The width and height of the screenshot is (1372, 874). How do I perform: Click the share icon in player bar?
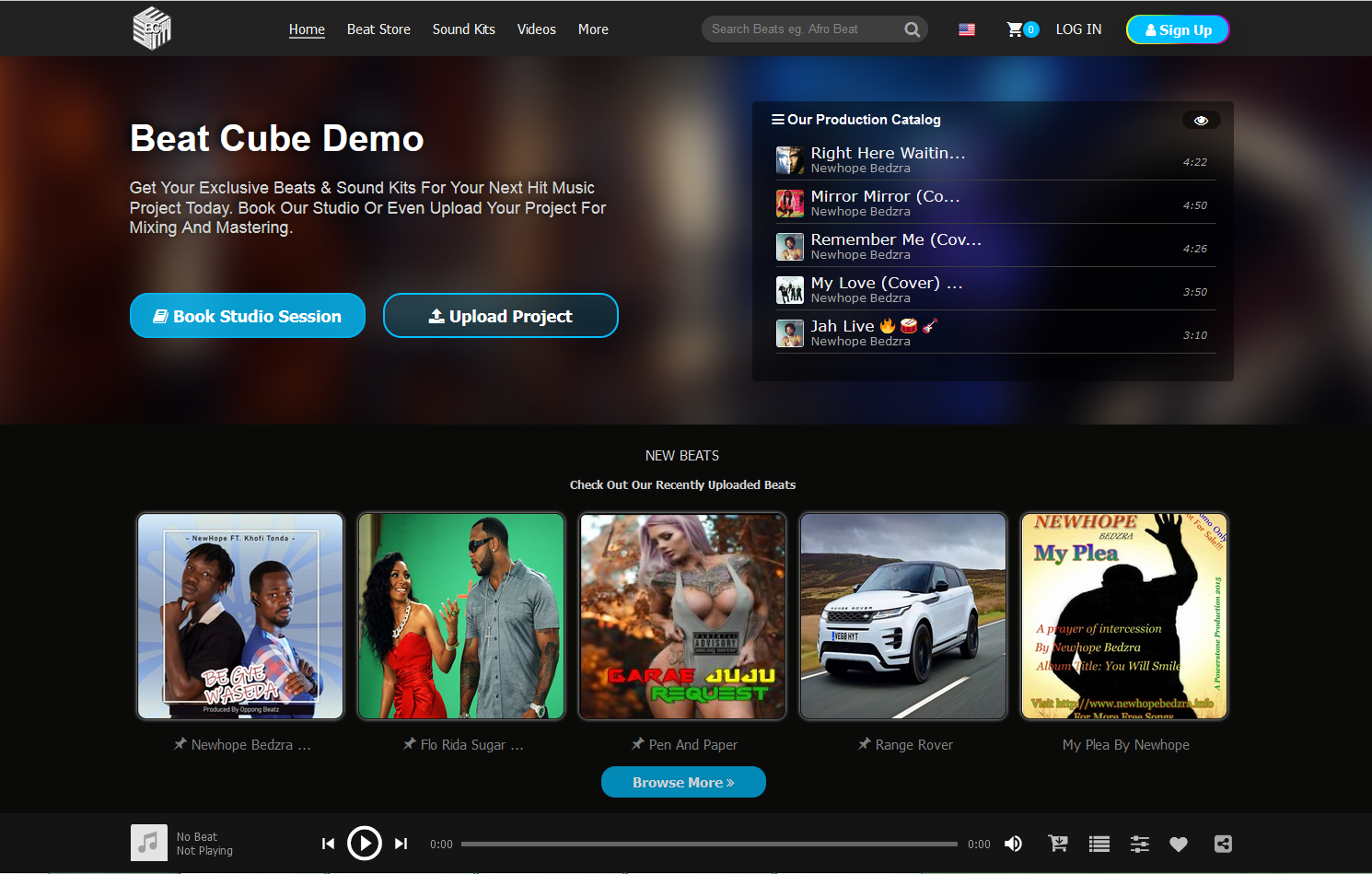pos(1223,844)
